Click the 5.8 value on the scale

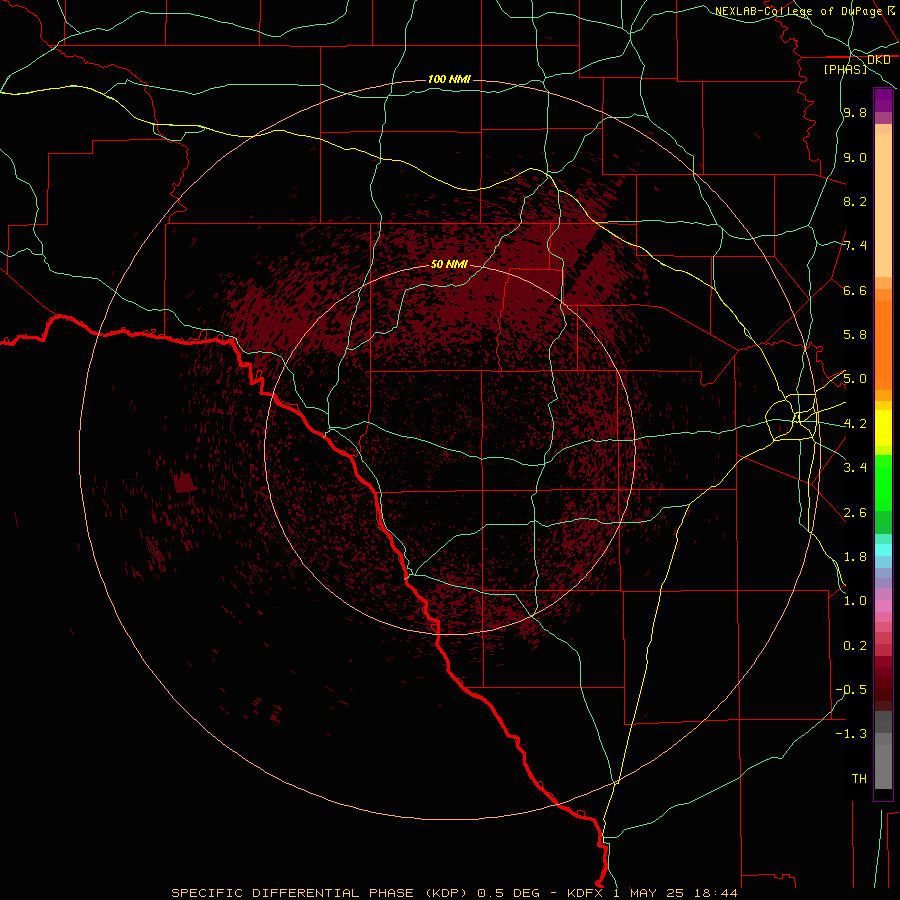point(855,335)
